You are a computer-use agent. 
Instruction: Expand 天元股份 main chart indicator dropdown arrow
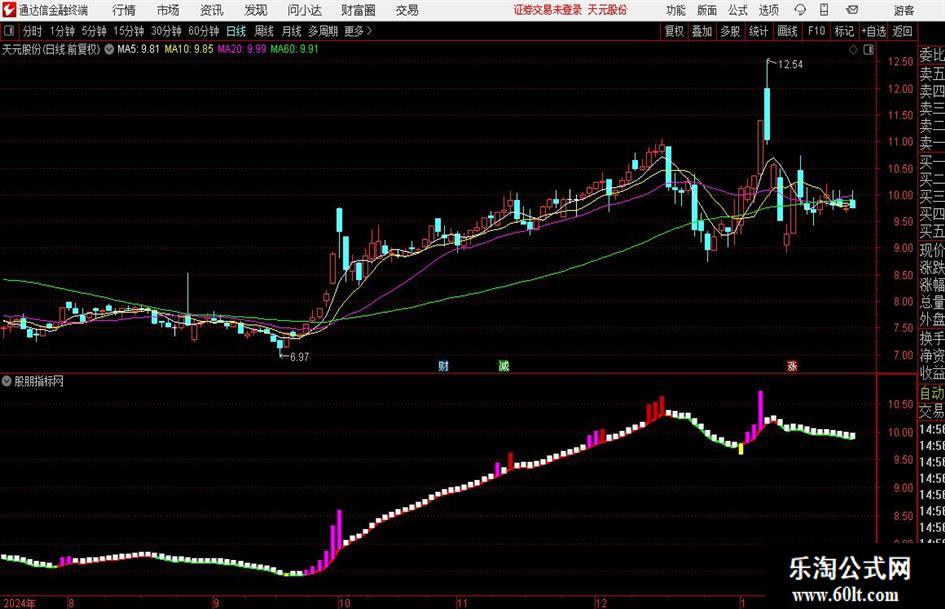109,49
